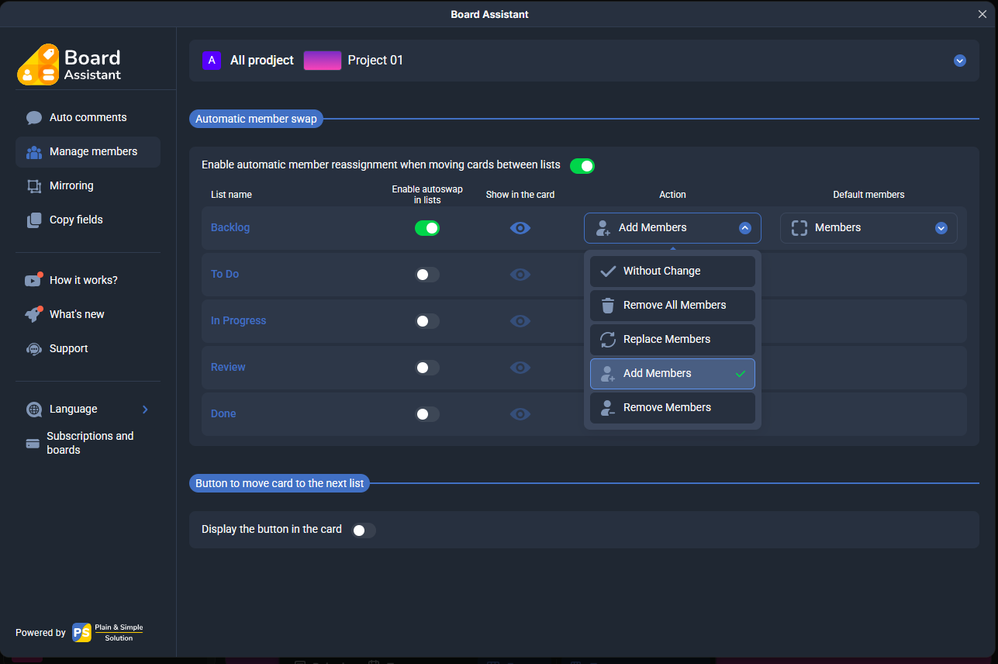
Task: Click Button to move card section header
Action: tap(279, 484)
